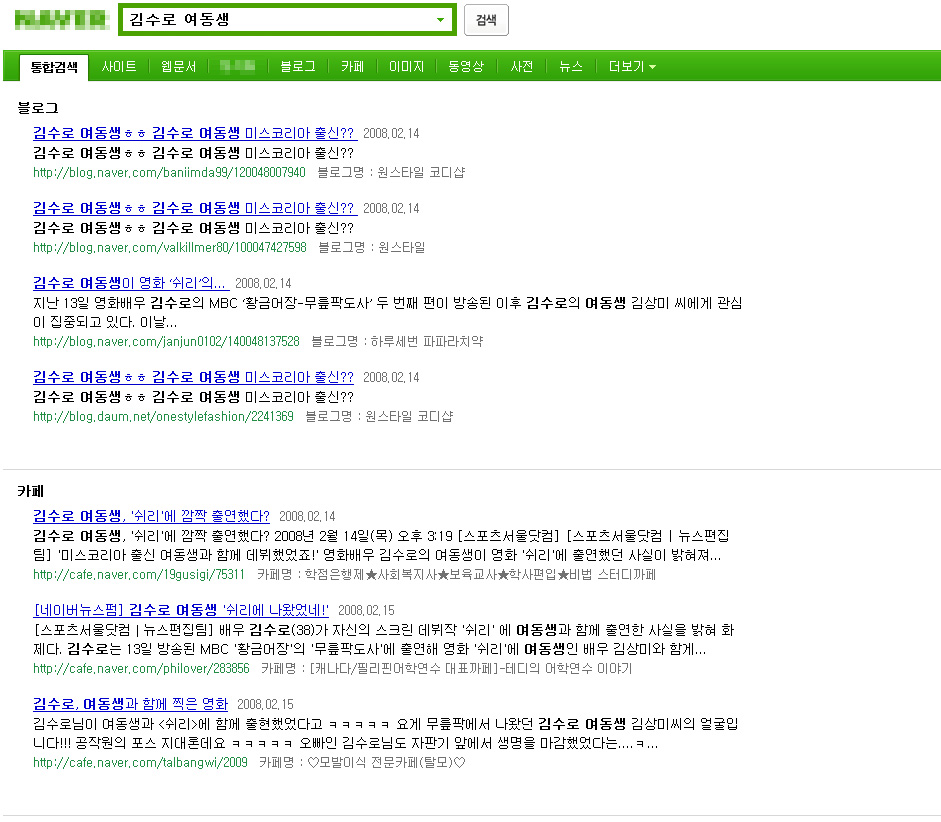Viewport: 941px width, 822px height.
Task: Open the 카페 tab
Action: (352, 67)
